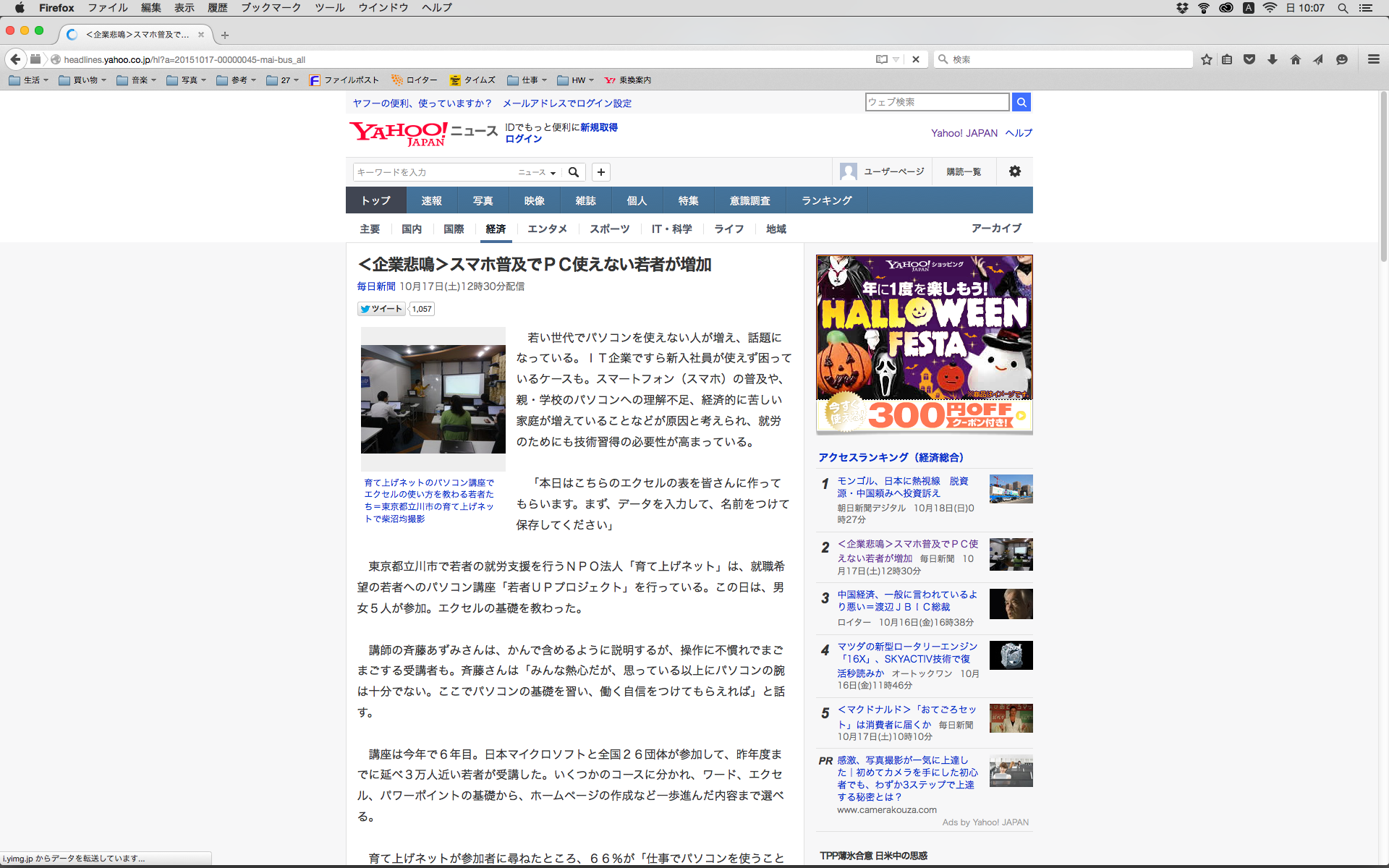Open Yahoo News settings gear icon
Image resolution: width=1389 pixels, height=868 pixels.
point(1015,171)
